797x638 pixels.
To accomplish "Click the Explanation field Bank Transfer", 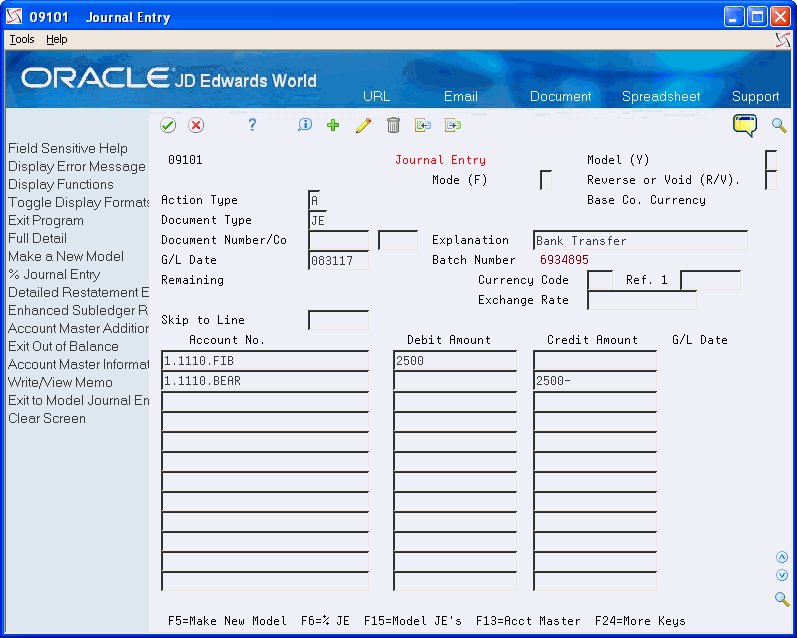I will pyautogui.click(x=640, y=240).
